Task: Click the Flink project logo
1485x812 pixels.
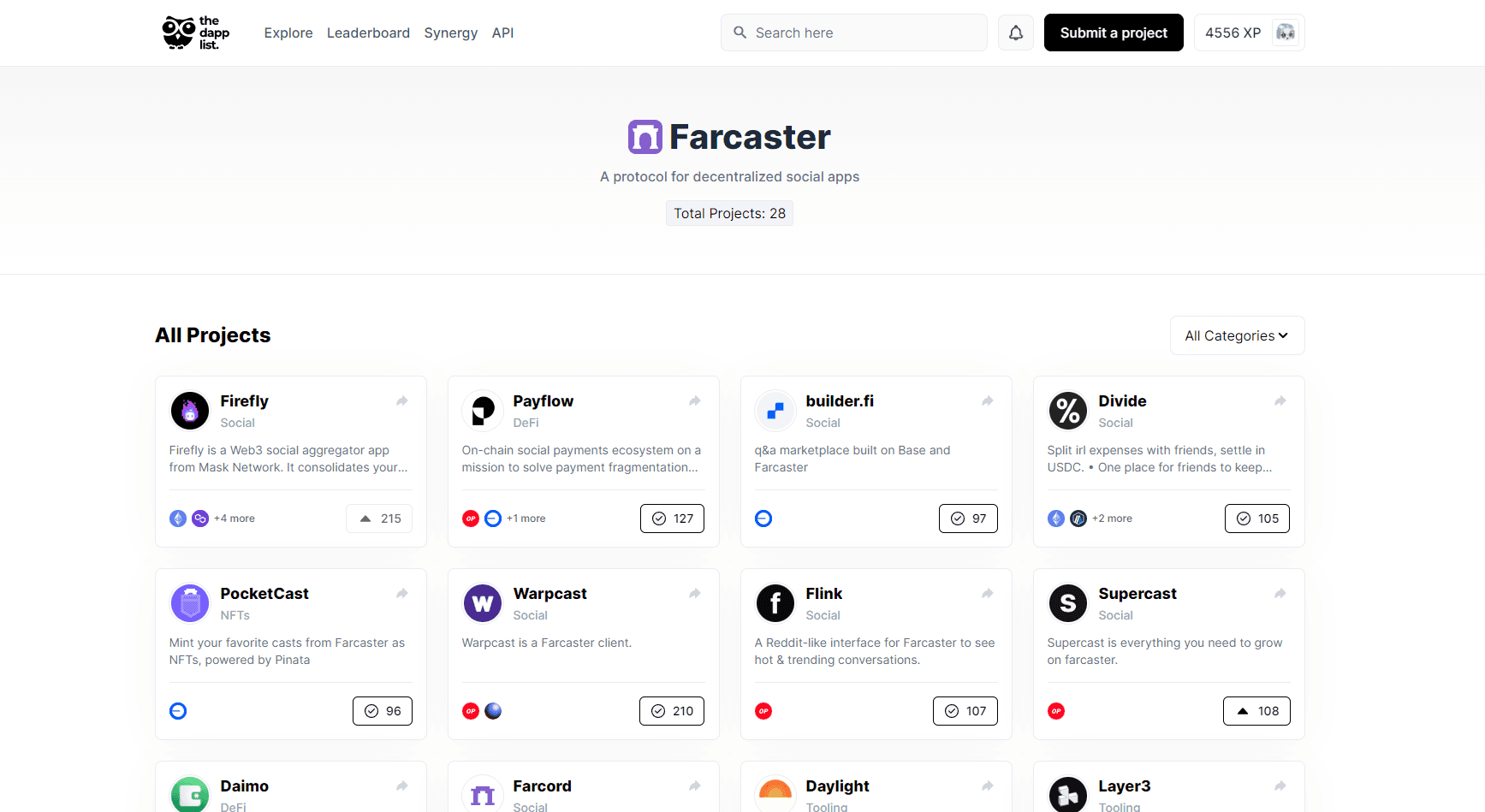Action: click(x=775, y=603)
